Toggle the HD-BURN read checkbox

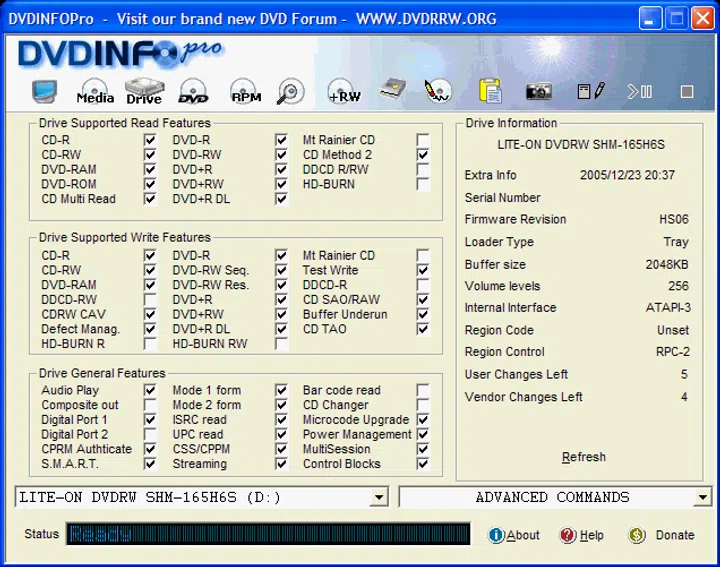tap(422, 184)
